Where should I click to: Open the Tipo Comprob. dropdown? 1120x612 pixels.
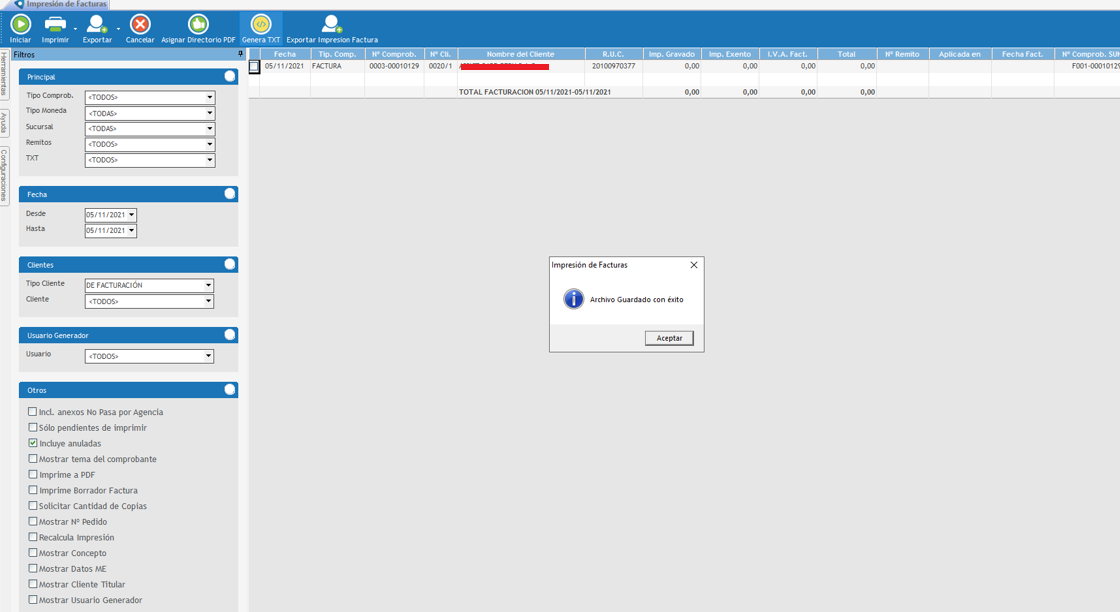(210, 98)
